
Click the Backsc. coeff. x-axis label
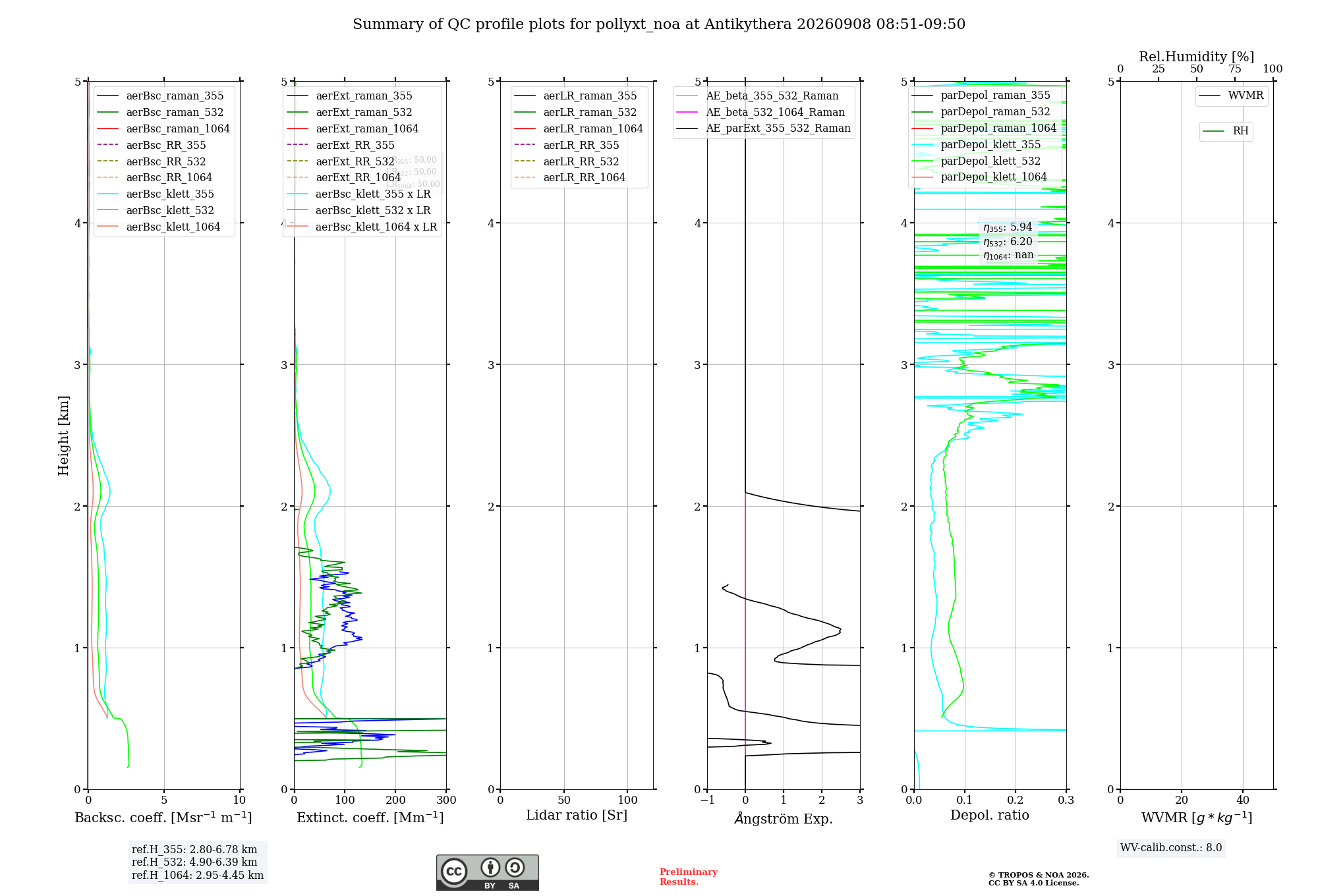163,818
